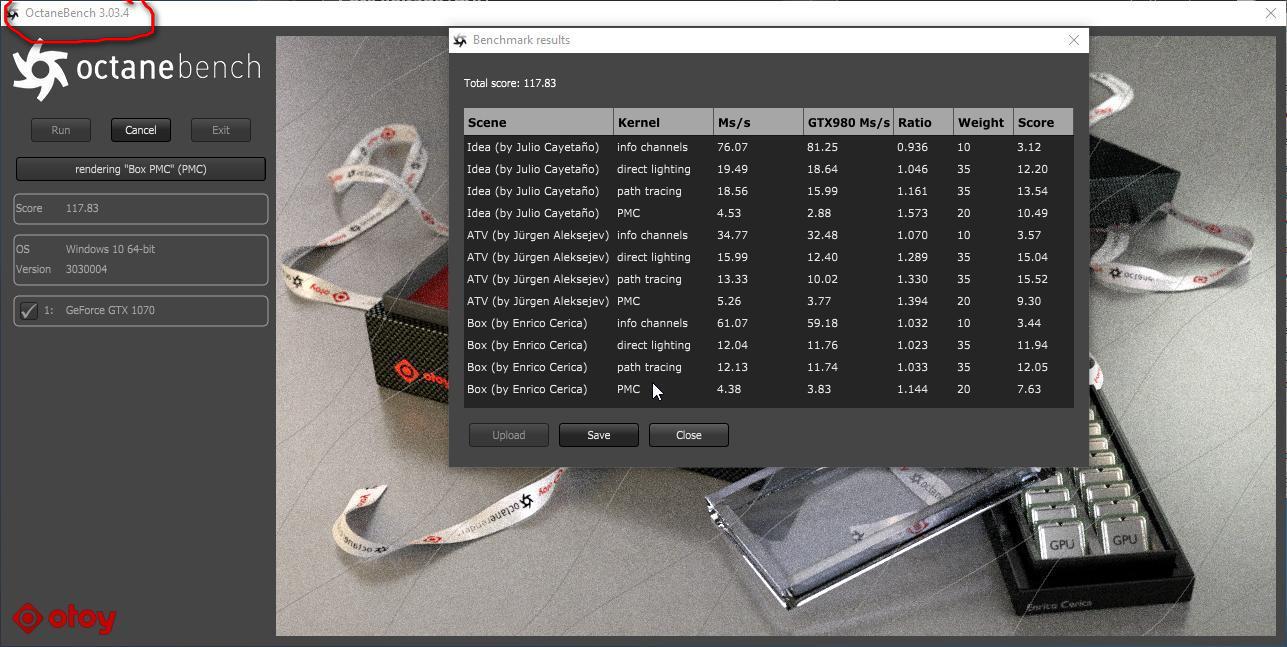Click the 76.07 Ms/s value
The image size is (1287, 647).
click(732, 147)
